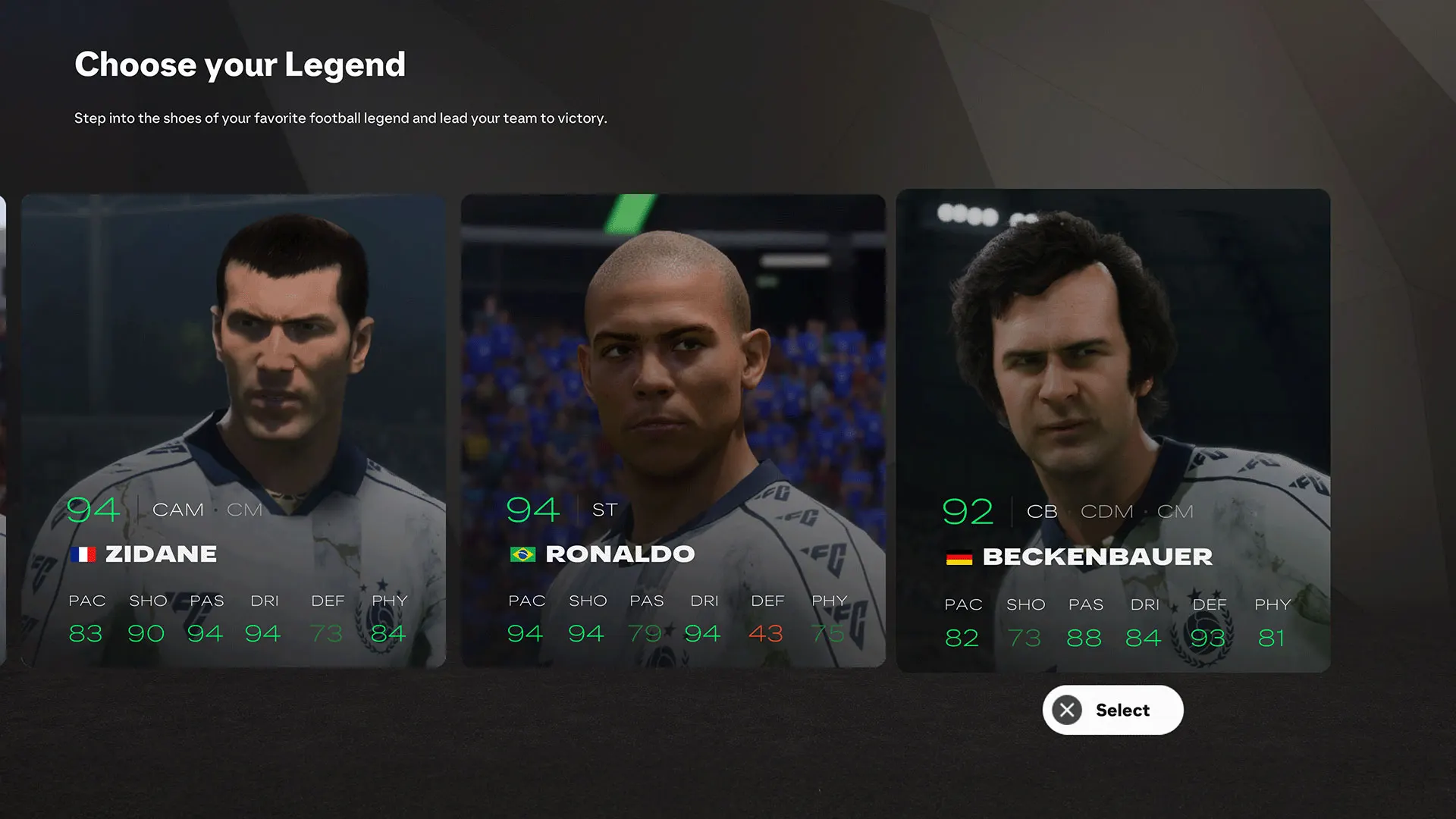This screenshot has width=1456, height=819.
Task: Click the BECKENBAUER name text
Action: tap(1097, 557)
